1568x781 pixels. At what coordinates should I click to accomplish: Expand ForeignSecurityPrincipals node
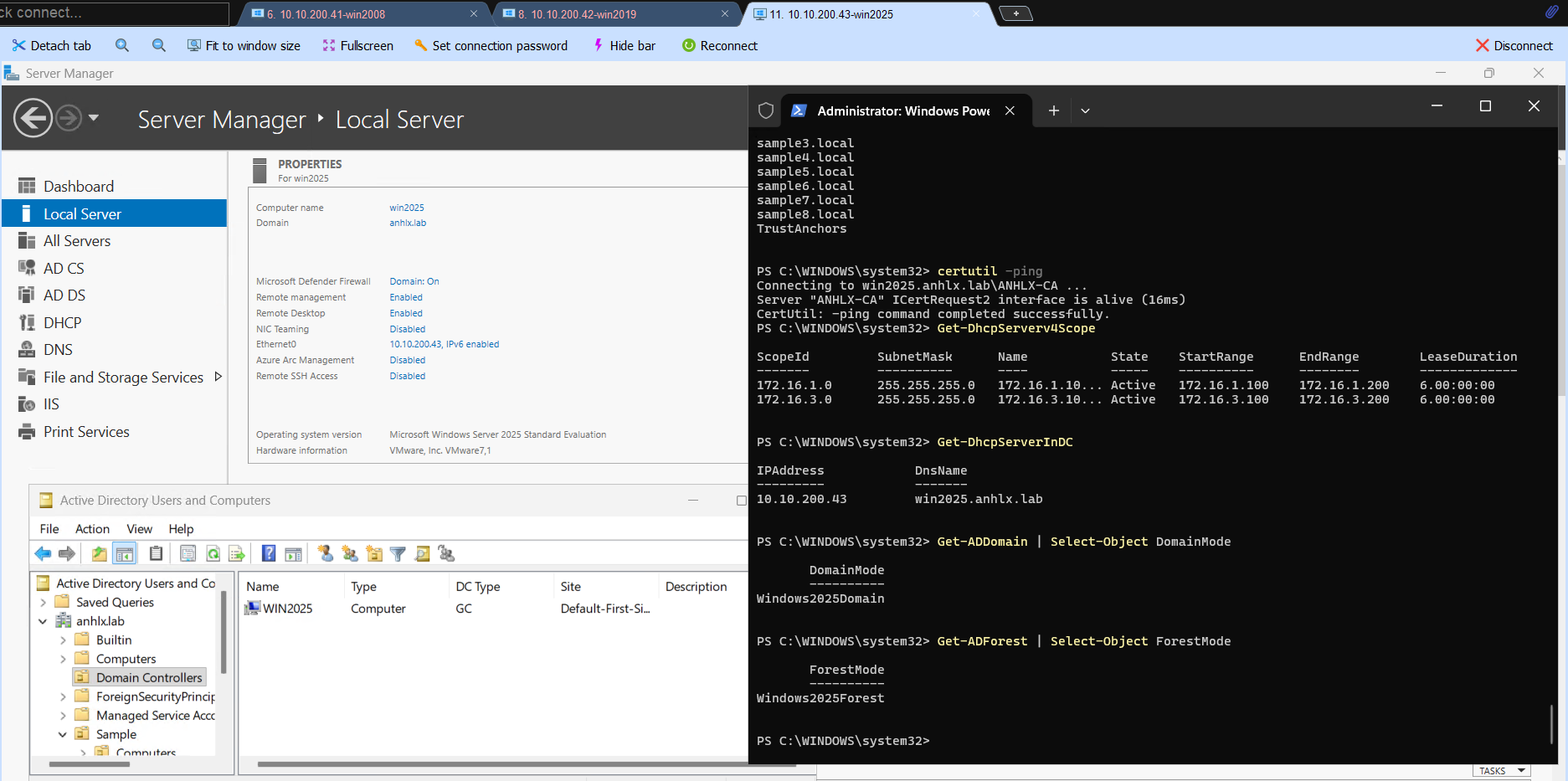(63, 696)
